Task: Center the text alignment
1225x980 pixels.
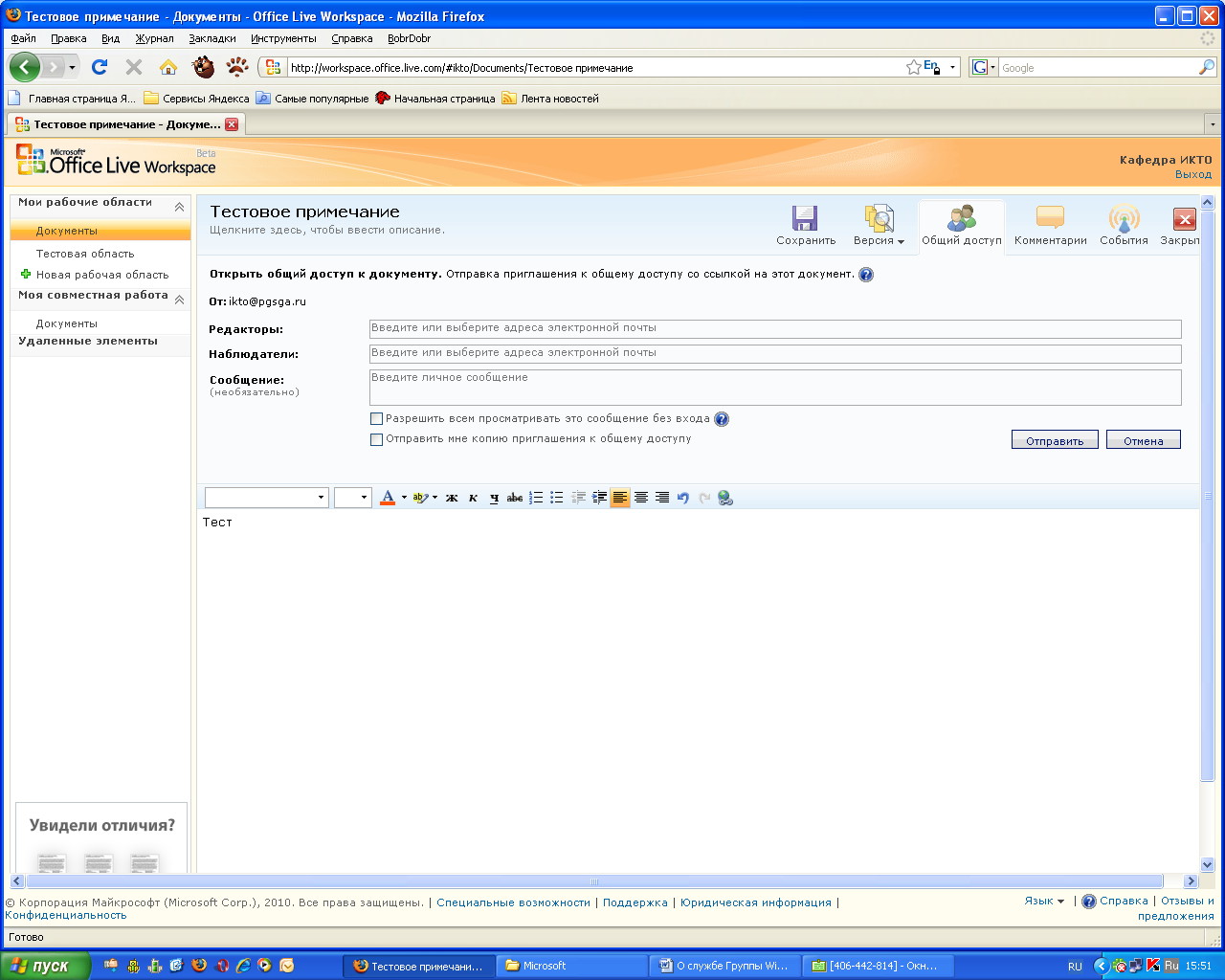Action: click(x=641, y=498)
